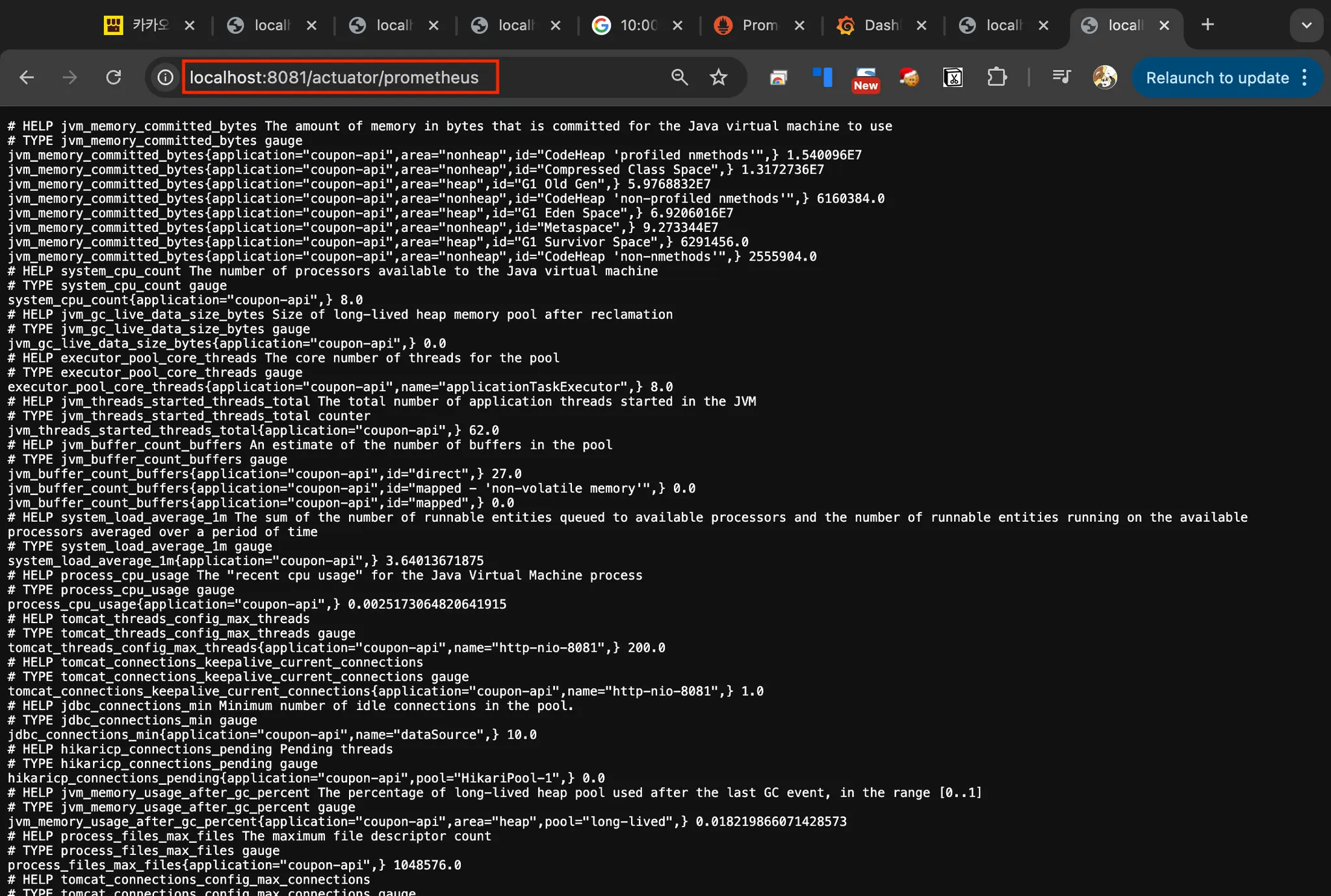Bookmark this page with the star

coord(718,77)
